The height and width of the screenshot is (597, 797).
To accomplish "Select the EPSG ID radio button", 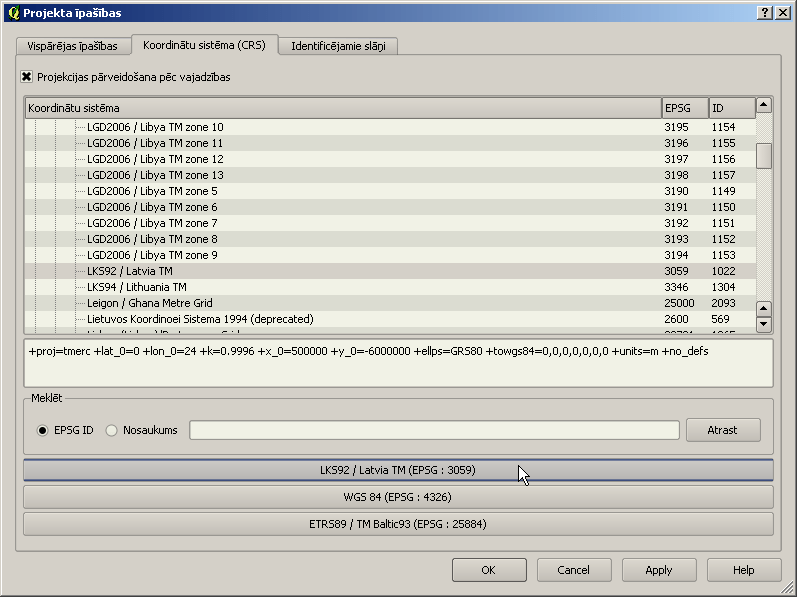I will point(42,430).
